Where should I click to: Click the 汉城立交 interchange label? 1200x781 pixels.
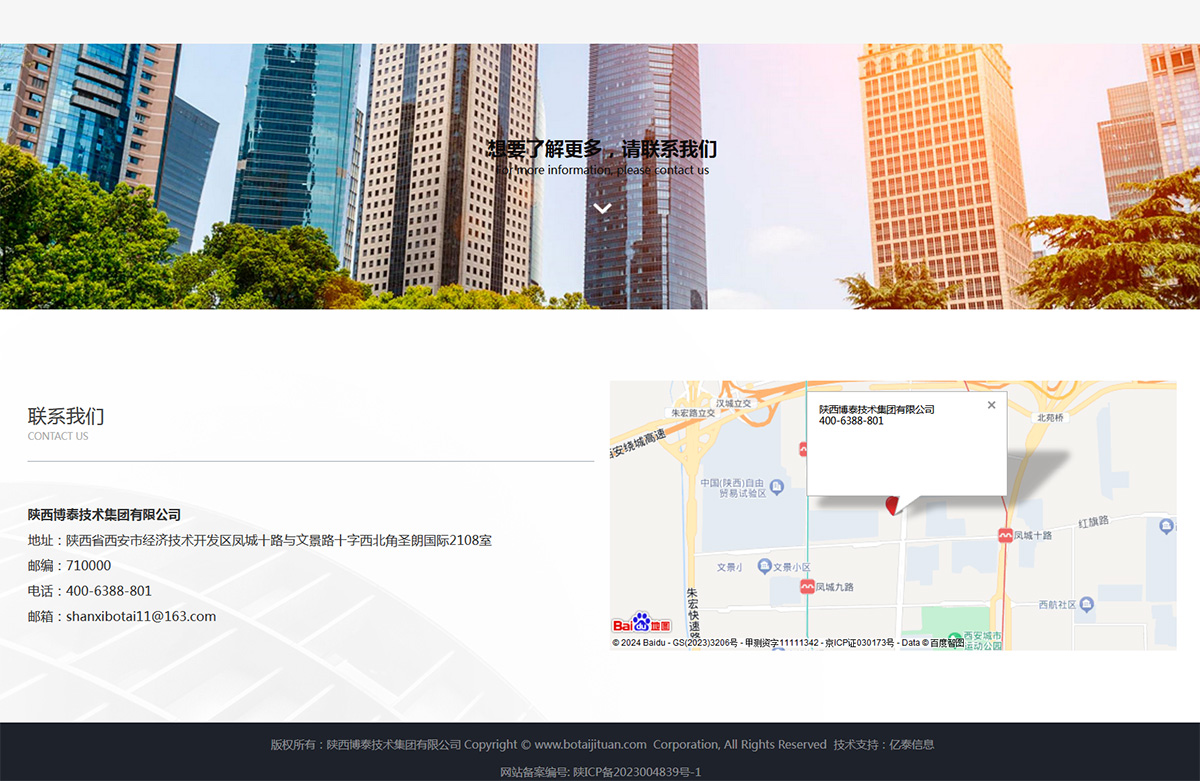(x=733, y=403)
